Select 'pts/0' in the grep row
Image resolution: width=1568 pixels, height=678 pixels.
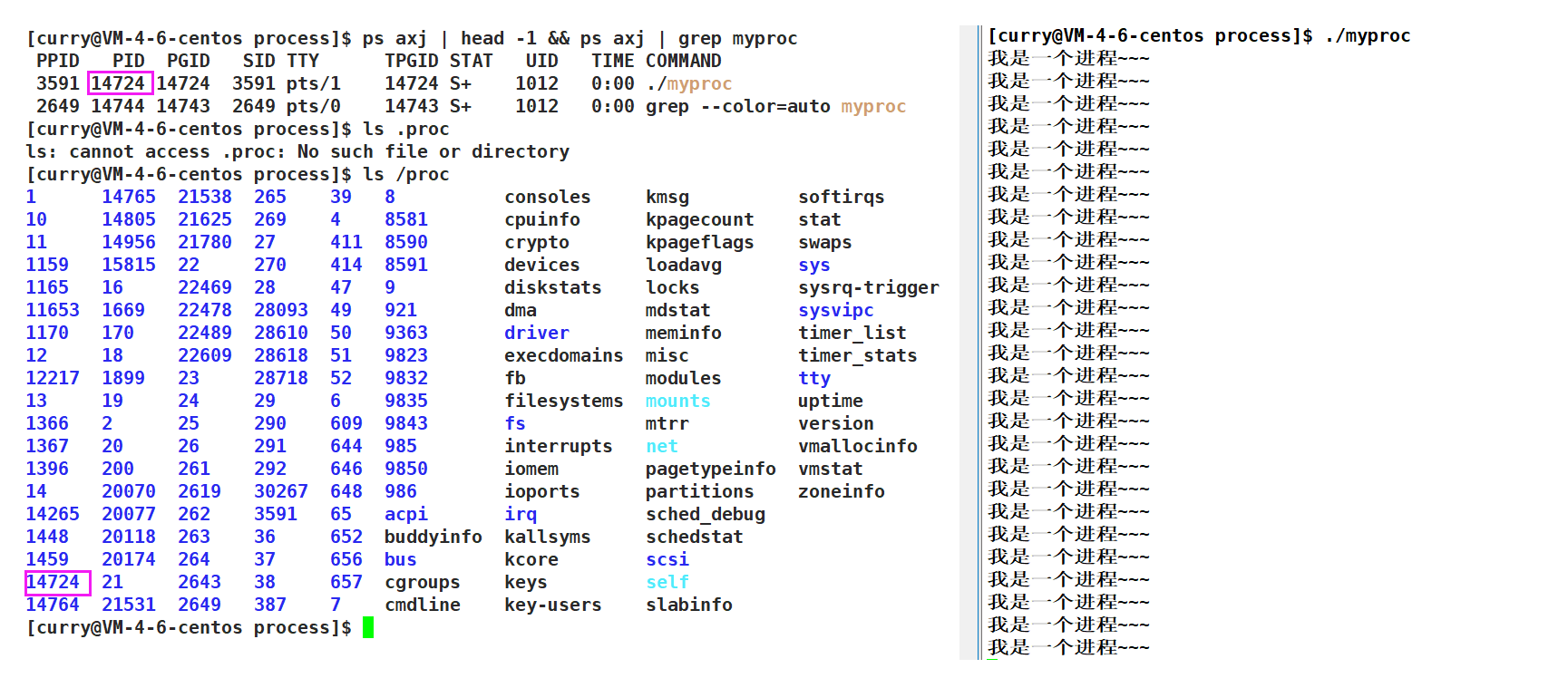[x=313, y=107]
